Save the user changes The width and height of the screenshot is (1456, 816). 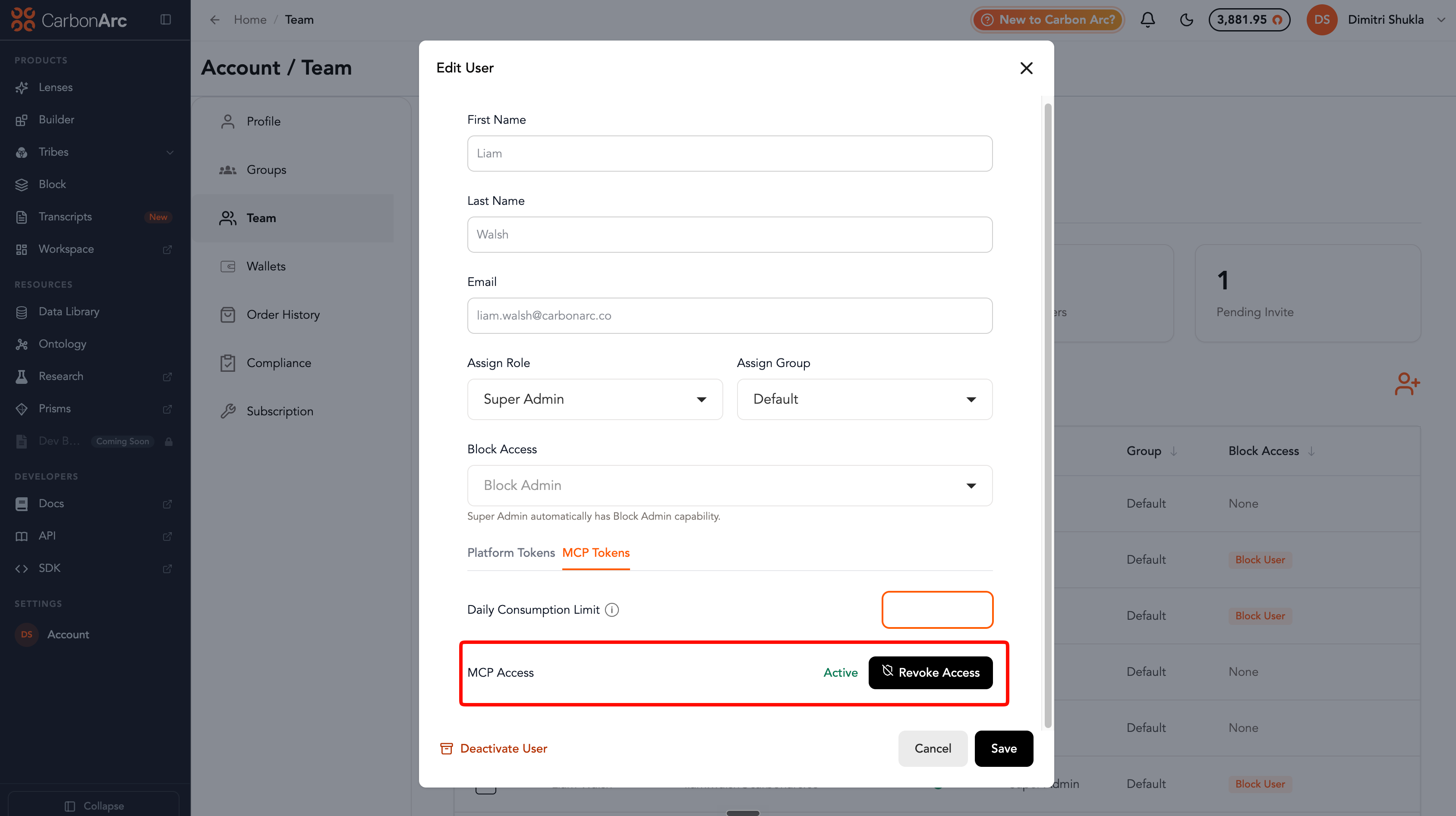(x=1004, y=749)
